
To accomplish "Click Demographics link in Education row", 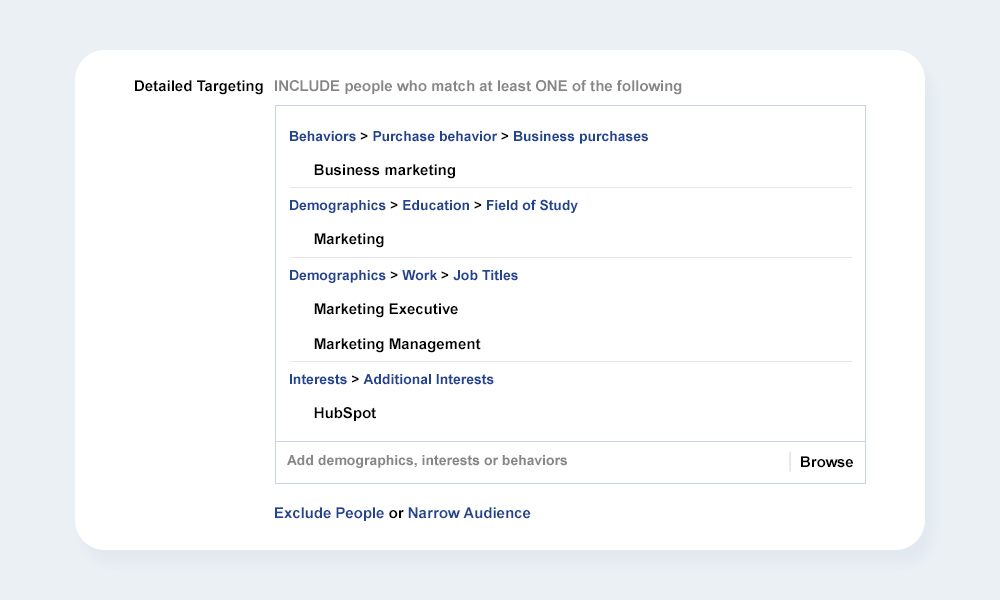I will [x=337, y=205].
